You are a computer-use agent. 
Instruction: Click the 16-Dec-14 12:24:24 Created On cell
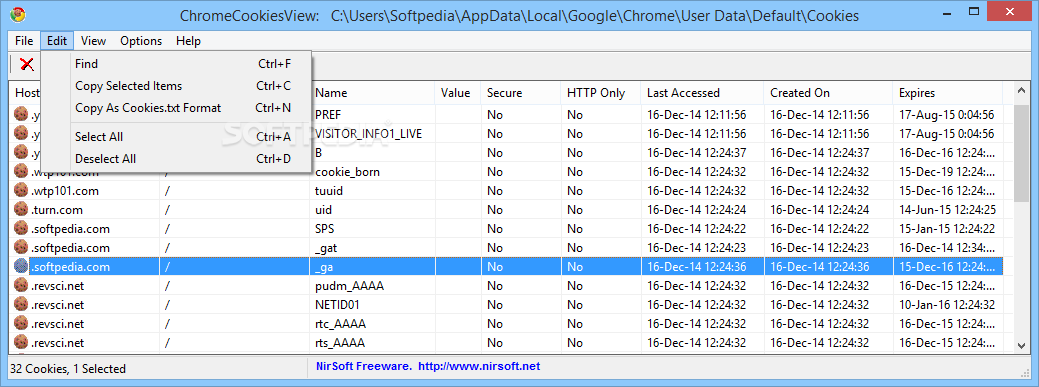pyautogui.click(x=820, y=210)
